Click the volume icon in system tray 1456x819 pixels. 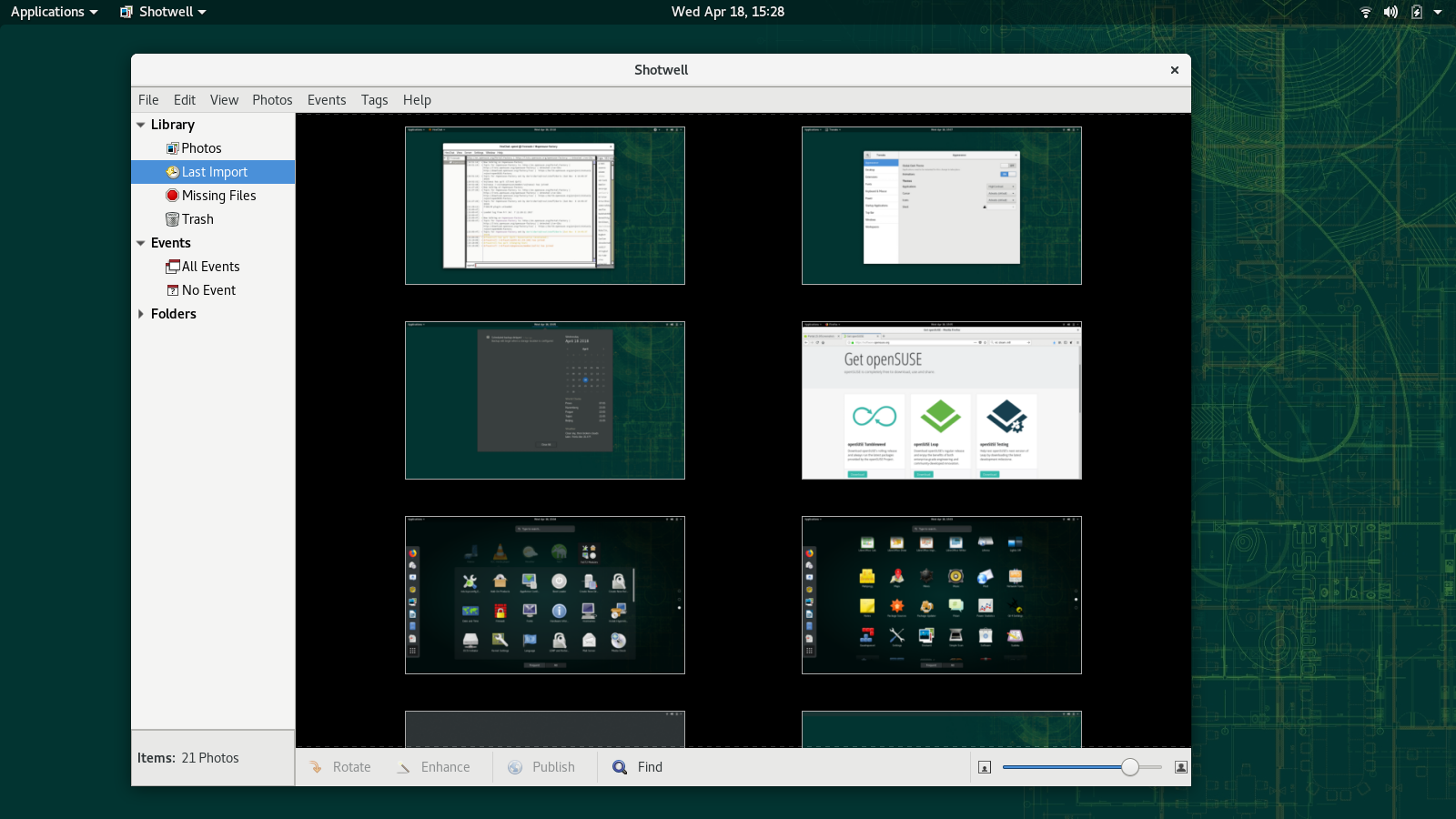point(1390,12)
